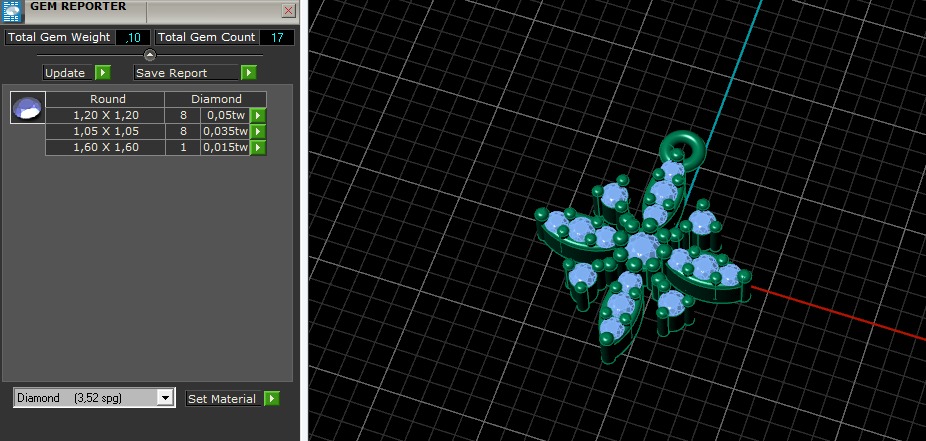The image size is (926, 441).
Task: Click green arrow on 0,05tw row
Action: point(258,115)
